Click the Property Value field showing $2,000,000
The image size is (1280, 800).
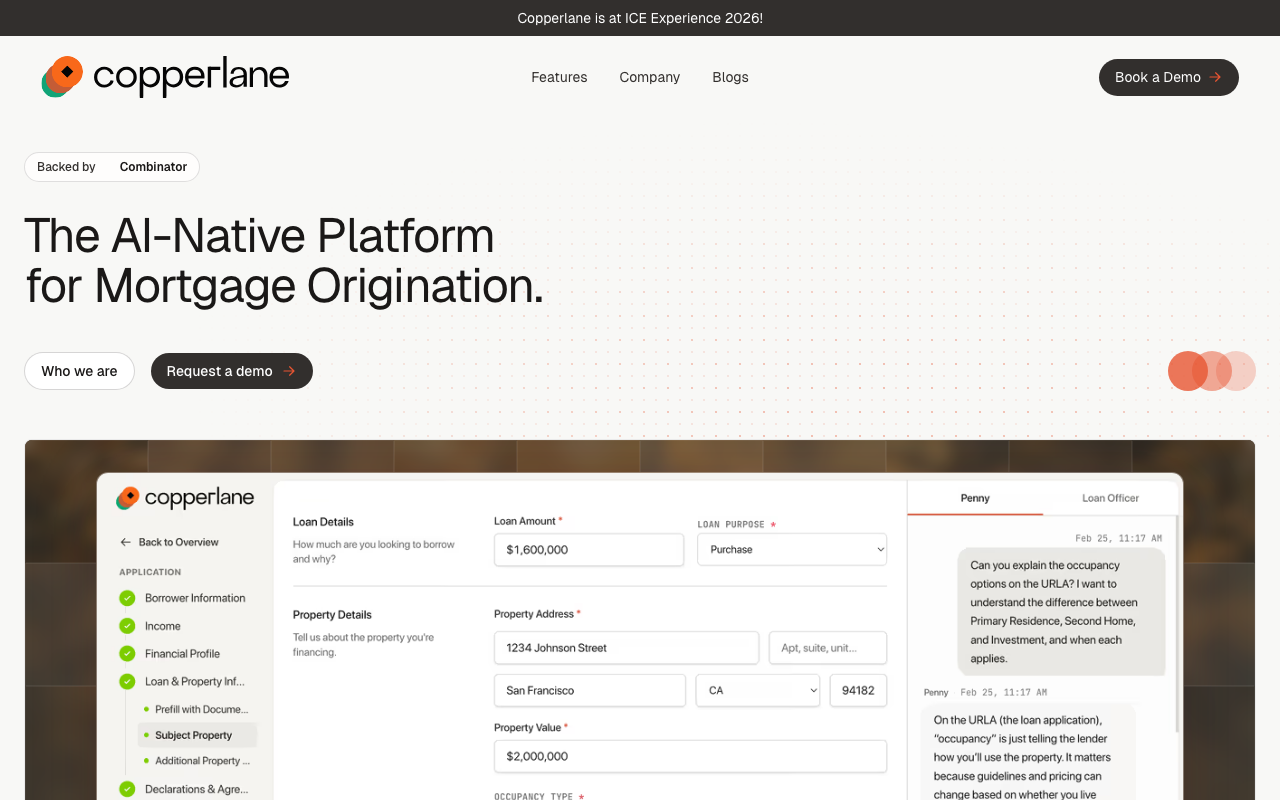pos(690,757)
